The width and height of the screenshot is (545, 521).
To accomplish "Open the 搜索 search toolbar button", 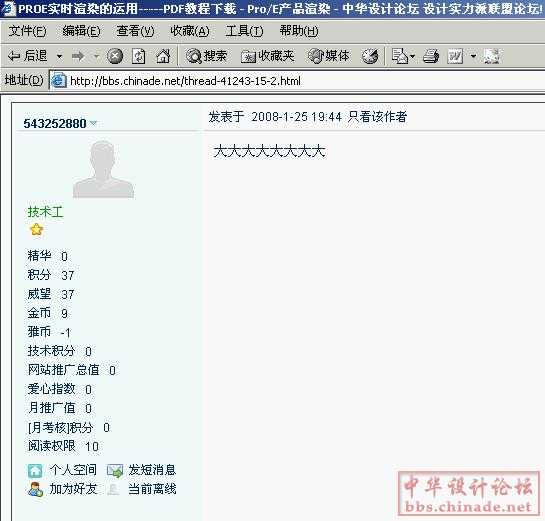I will click(206, 56).
